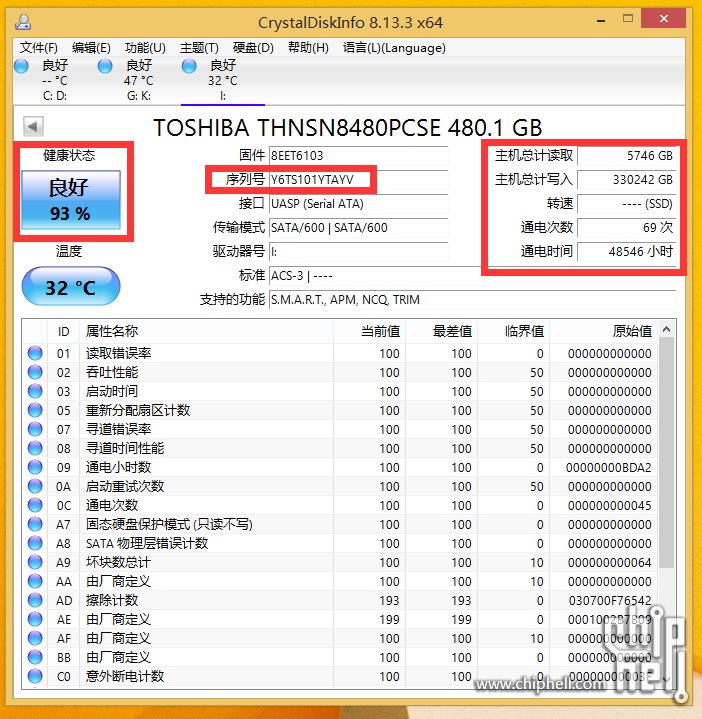Maximize the CrystalDiskInfo window
The image size is (702, 719).
click(x=628, y=19)
